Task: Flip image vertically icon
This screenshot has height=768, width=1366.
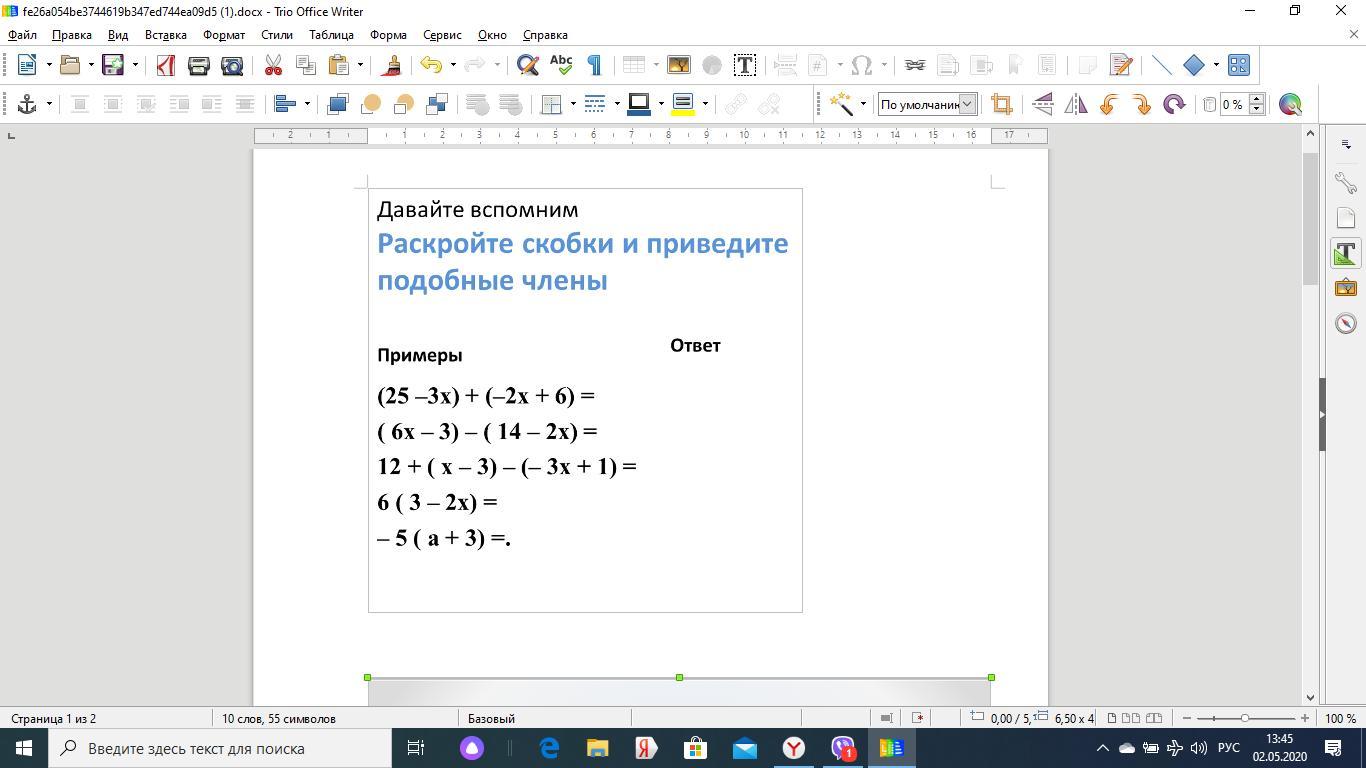Action: [1043, 104]
